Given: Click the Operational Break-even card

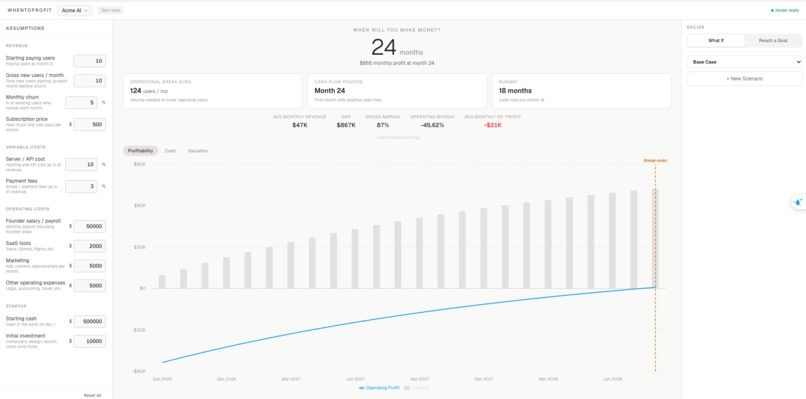Looking at the screenshot, I should coord(212,90).
